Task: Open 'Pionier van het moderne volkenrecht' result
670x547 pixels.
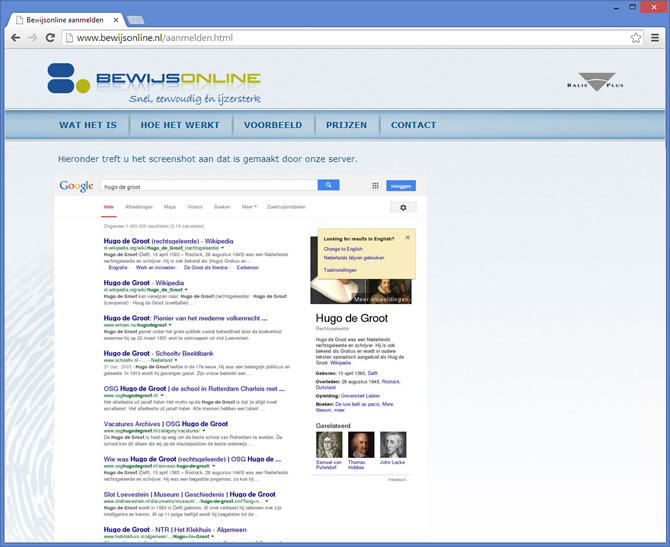Action: (x=185, y=318)
